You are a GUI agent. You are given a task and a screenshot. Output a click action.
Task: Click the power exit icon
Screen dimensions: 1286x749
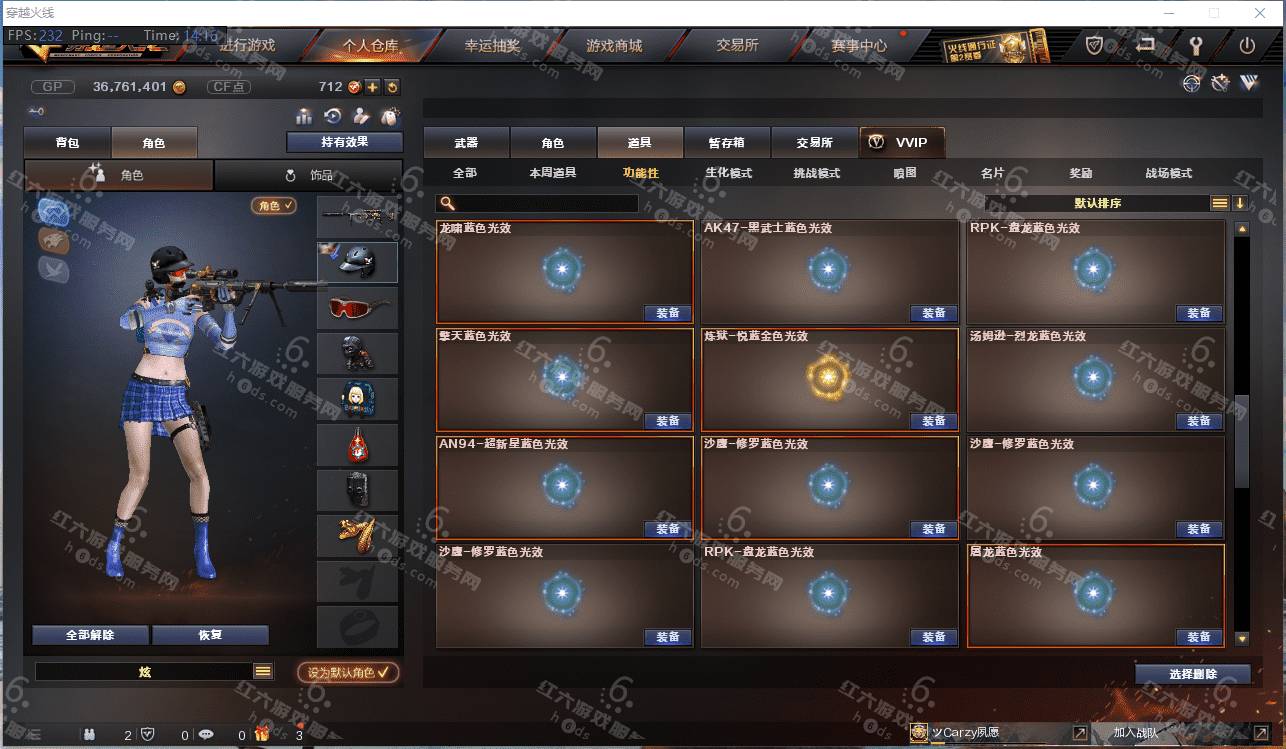point(1247,45)
